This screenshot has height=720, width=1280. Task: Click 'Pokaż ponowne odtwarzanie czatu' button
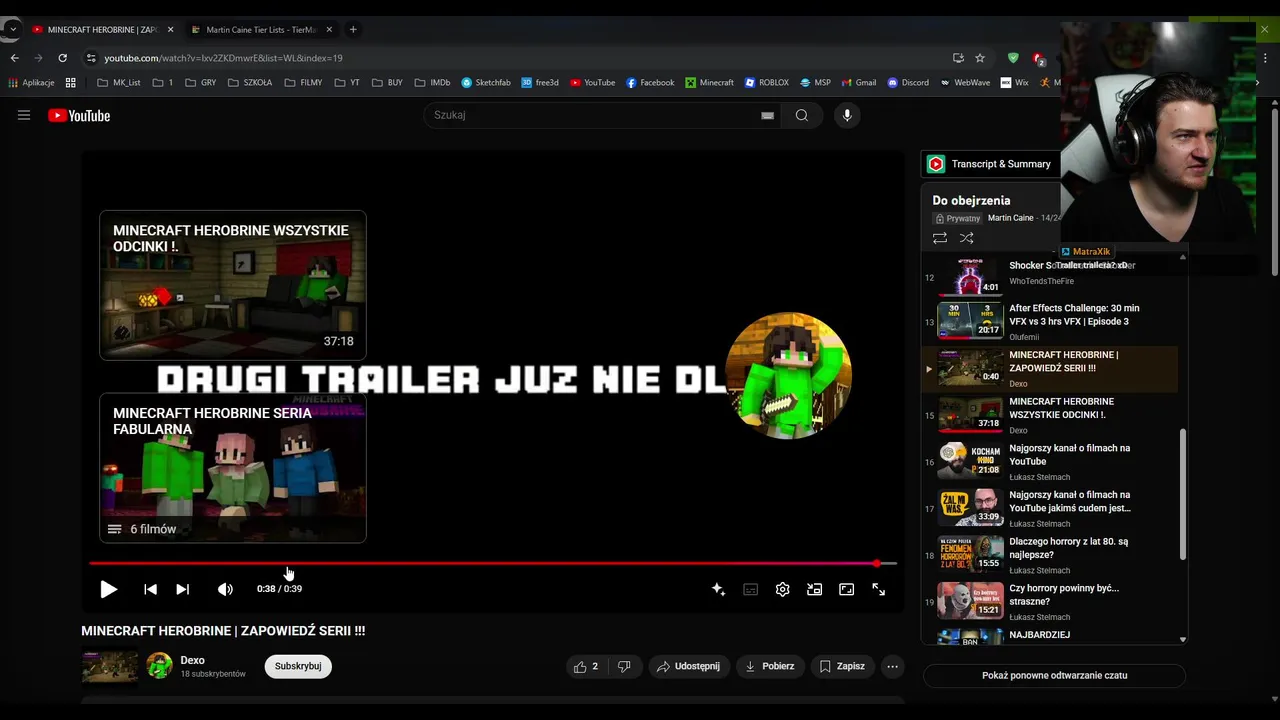click(x=1054, y=675)
